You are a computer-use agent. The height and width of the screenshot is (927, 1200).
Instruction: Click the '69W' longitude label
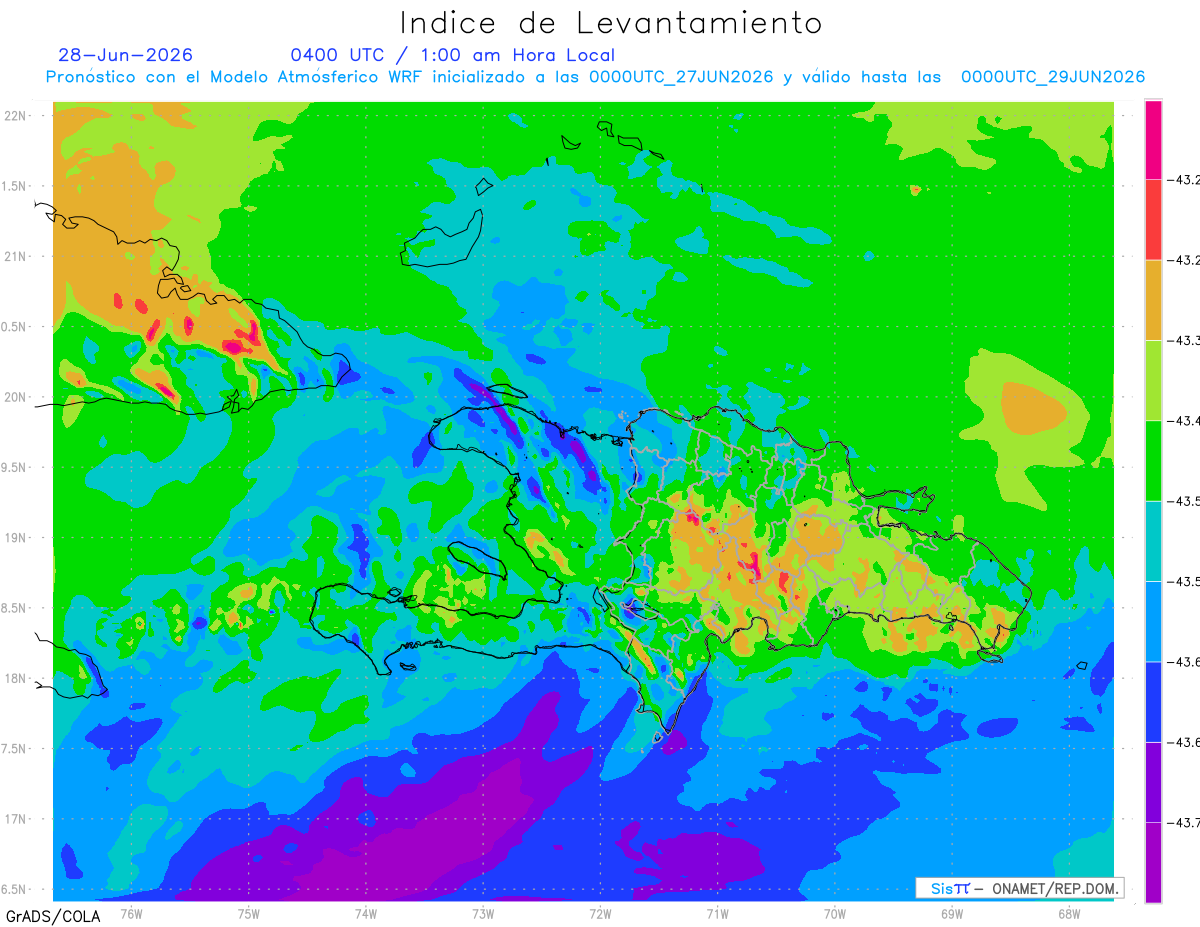click(x=952, y=913)
